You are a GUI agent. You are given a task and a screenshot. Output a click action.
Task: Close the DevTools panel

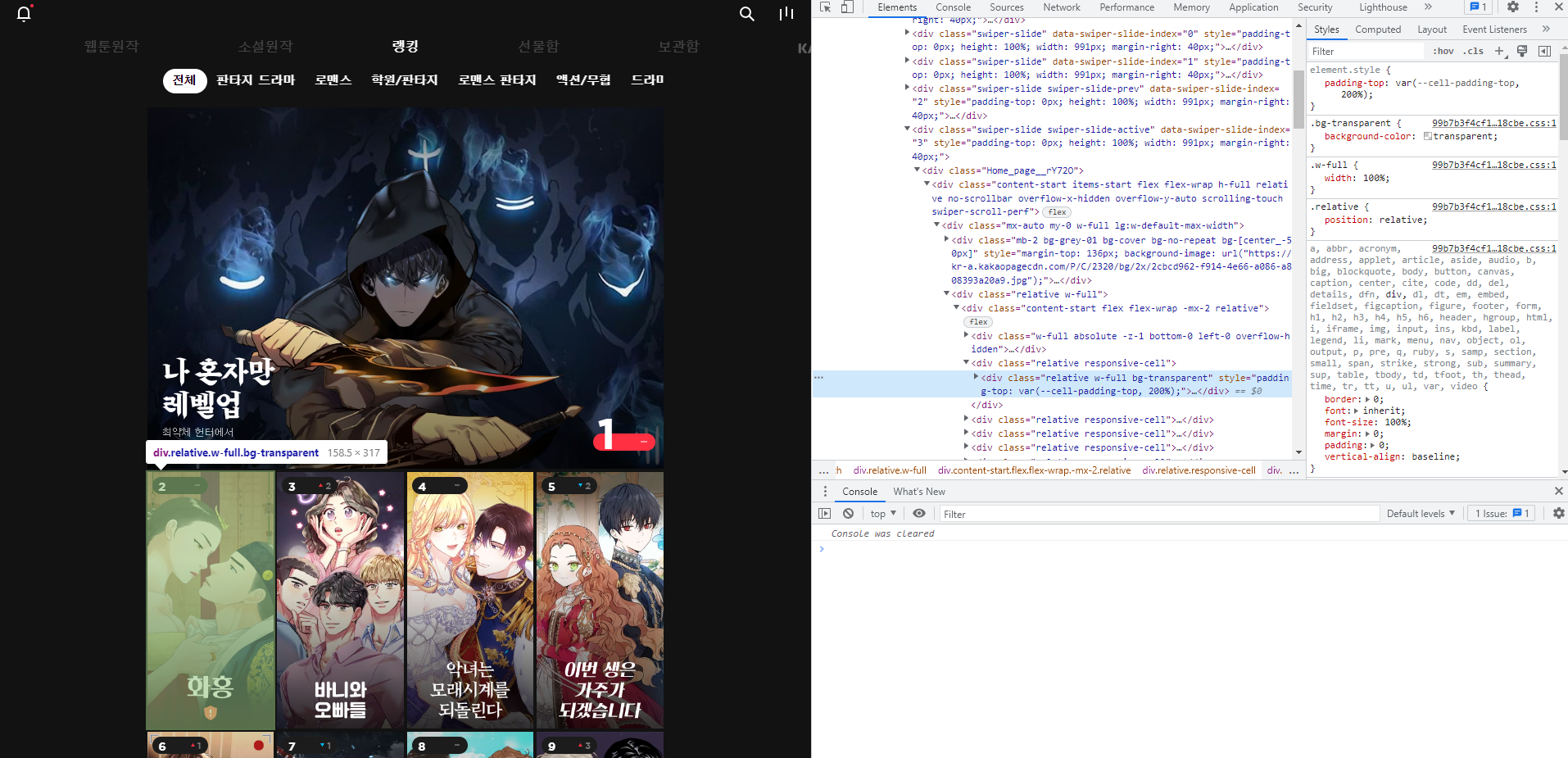tap(1558, 7)
